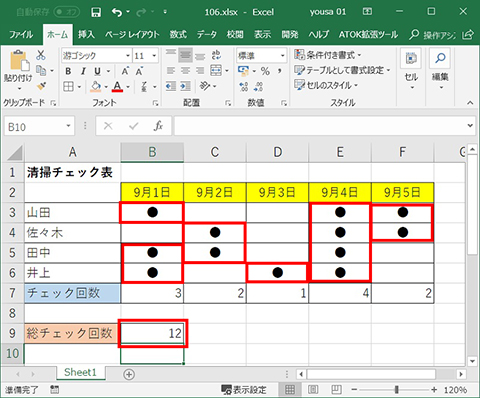Open the font name dropdown
The height and width of the screenshot is (398, 480).
[x=128, y=56]
